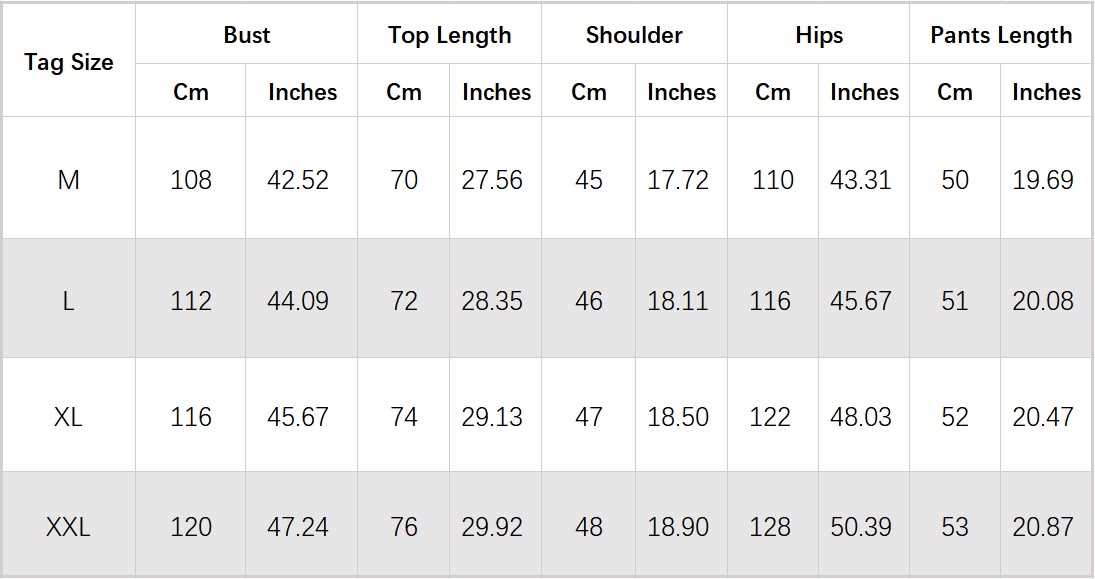Image resolution: width=1095 pixels, height=579 pixels.
Task: Click the 108 bust value for M
Action: 191,180
